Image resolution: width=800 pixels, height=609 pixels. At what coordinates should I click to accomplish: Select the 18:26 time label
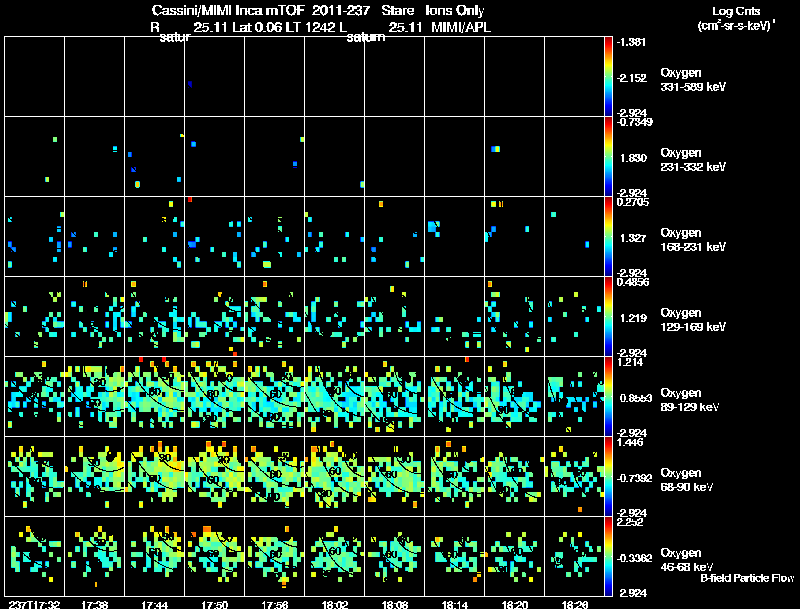coord(574,605)
